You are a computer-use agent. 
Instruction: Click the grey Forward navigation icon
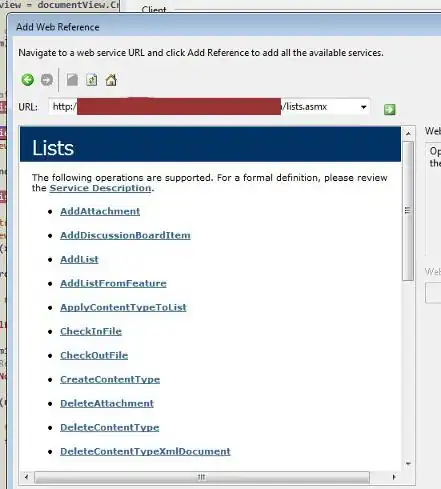tap(47, 80)
